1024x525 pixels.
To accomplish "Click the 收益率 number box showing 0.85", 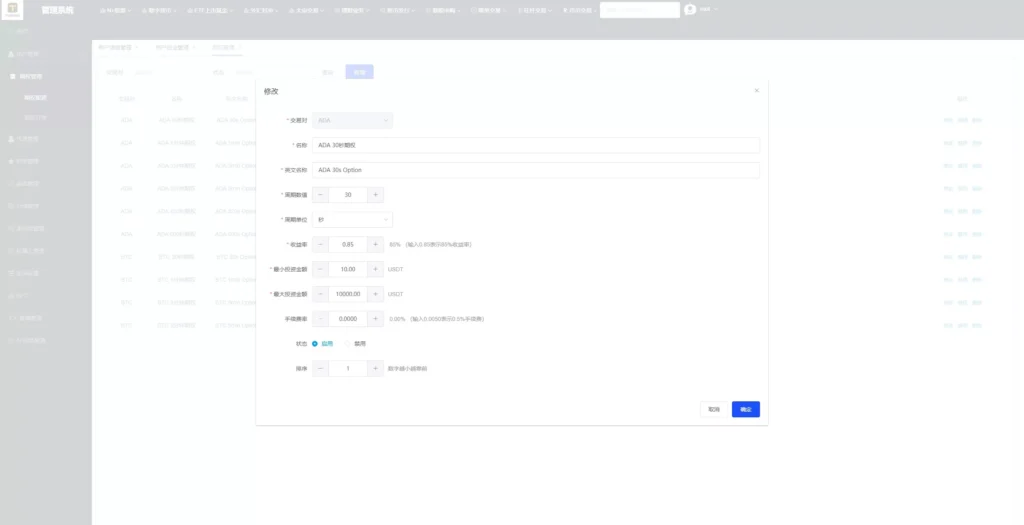I will pos(348,244).
